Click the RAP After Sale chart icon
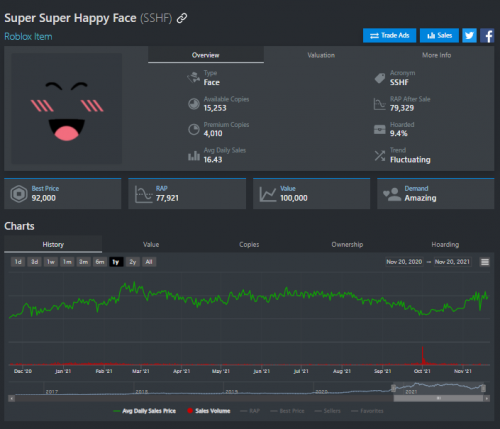The image size is (500, 429). (380, 104)
